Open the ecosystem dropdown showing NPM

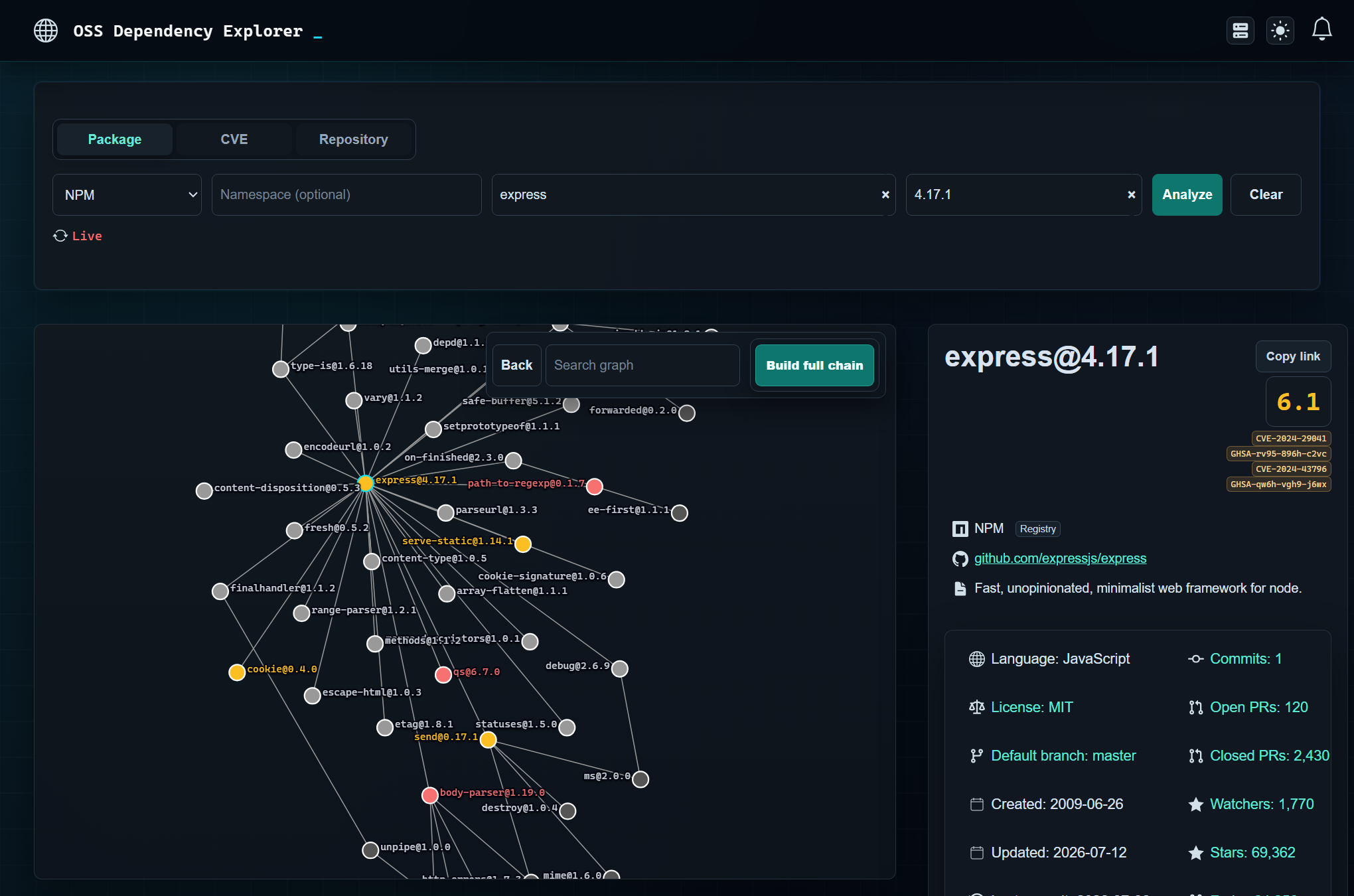(x=127, y=194)
